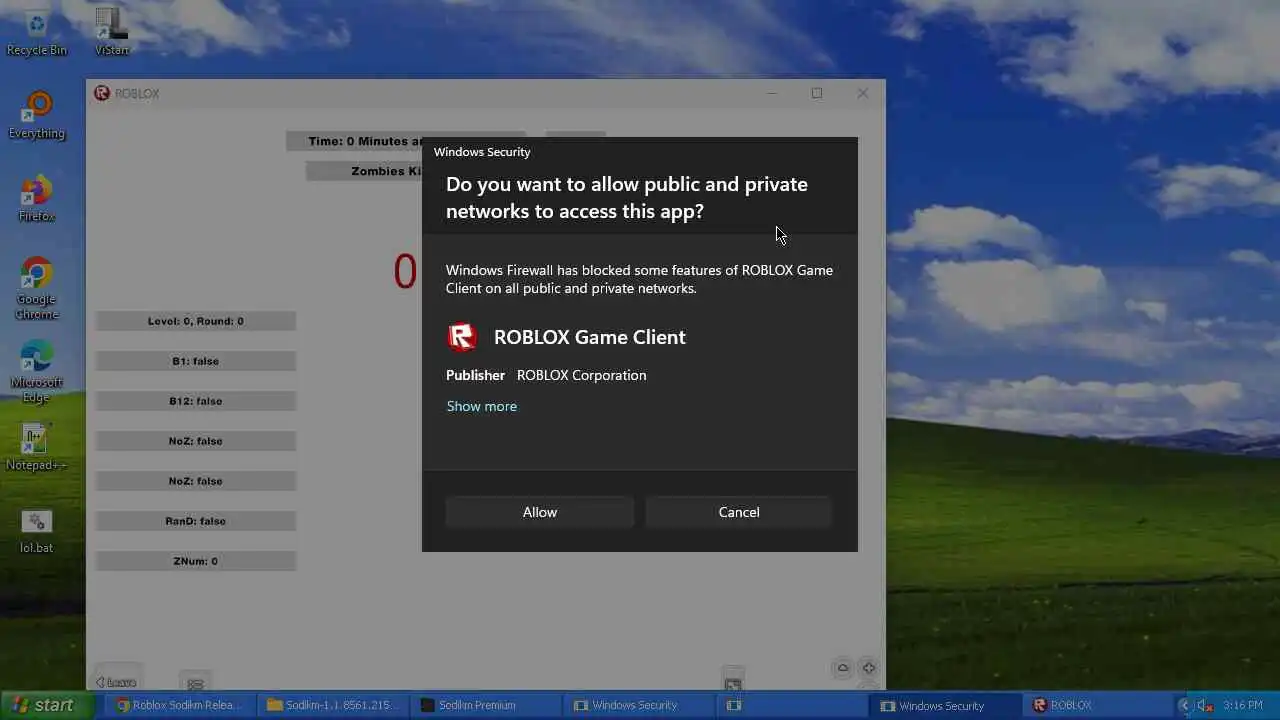Cancel the Windows Security firewall prompt
This screenshot has width=1280, height=720.
tap(739, 512)
